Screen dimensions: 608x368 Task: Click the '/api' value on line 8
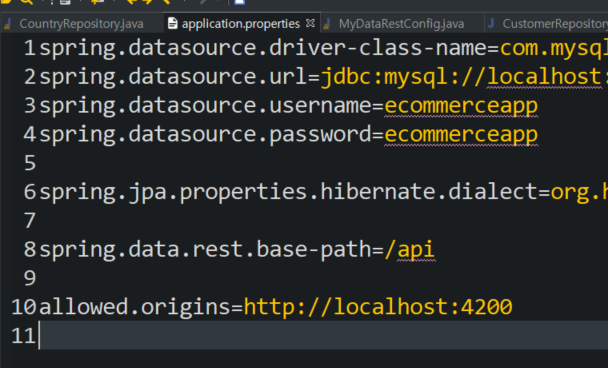pos(409,249)
